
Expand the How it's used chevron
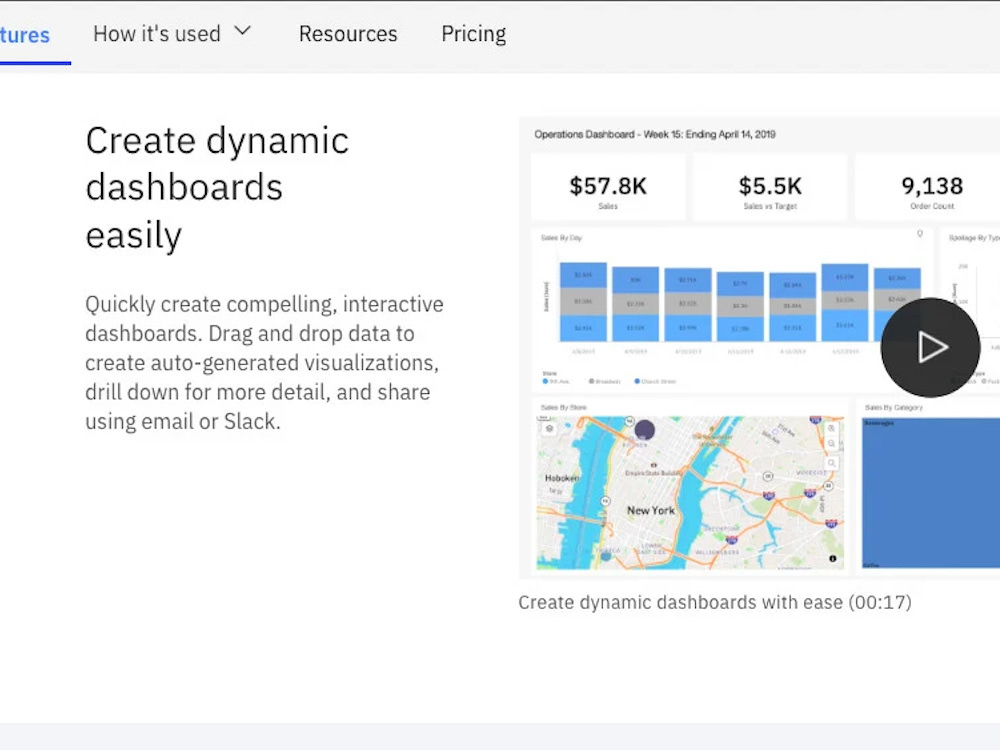pyautogui.click(x=242, y=31)
